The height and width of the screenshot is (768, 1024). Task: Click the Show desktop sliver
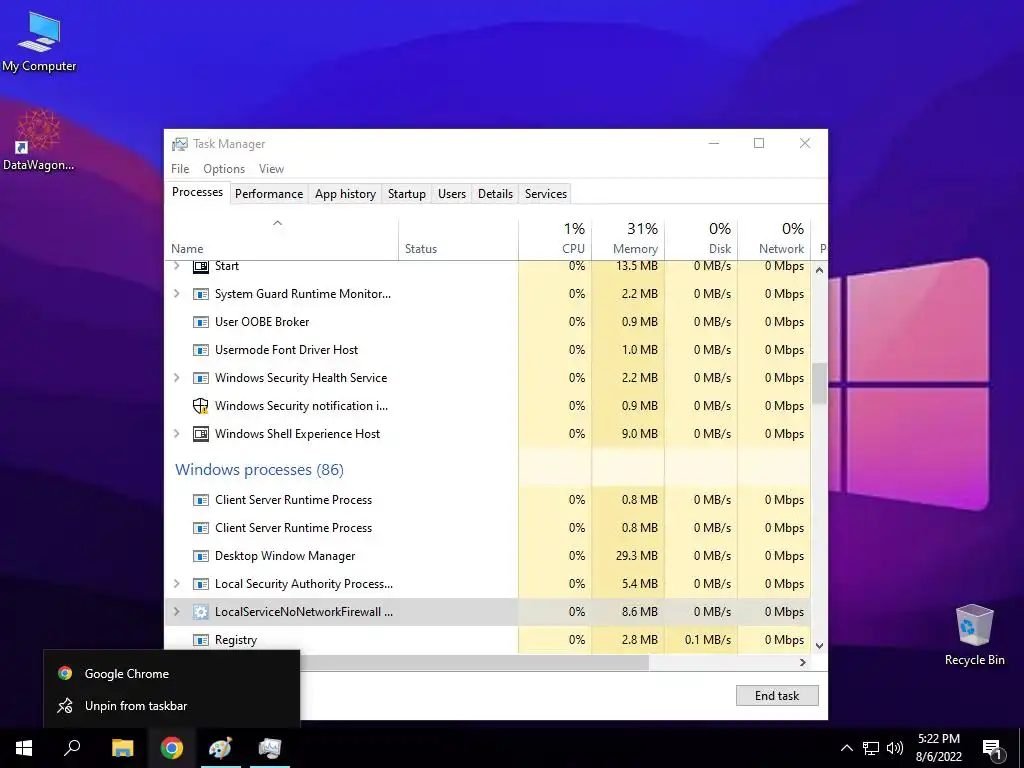coord(1021,748)
